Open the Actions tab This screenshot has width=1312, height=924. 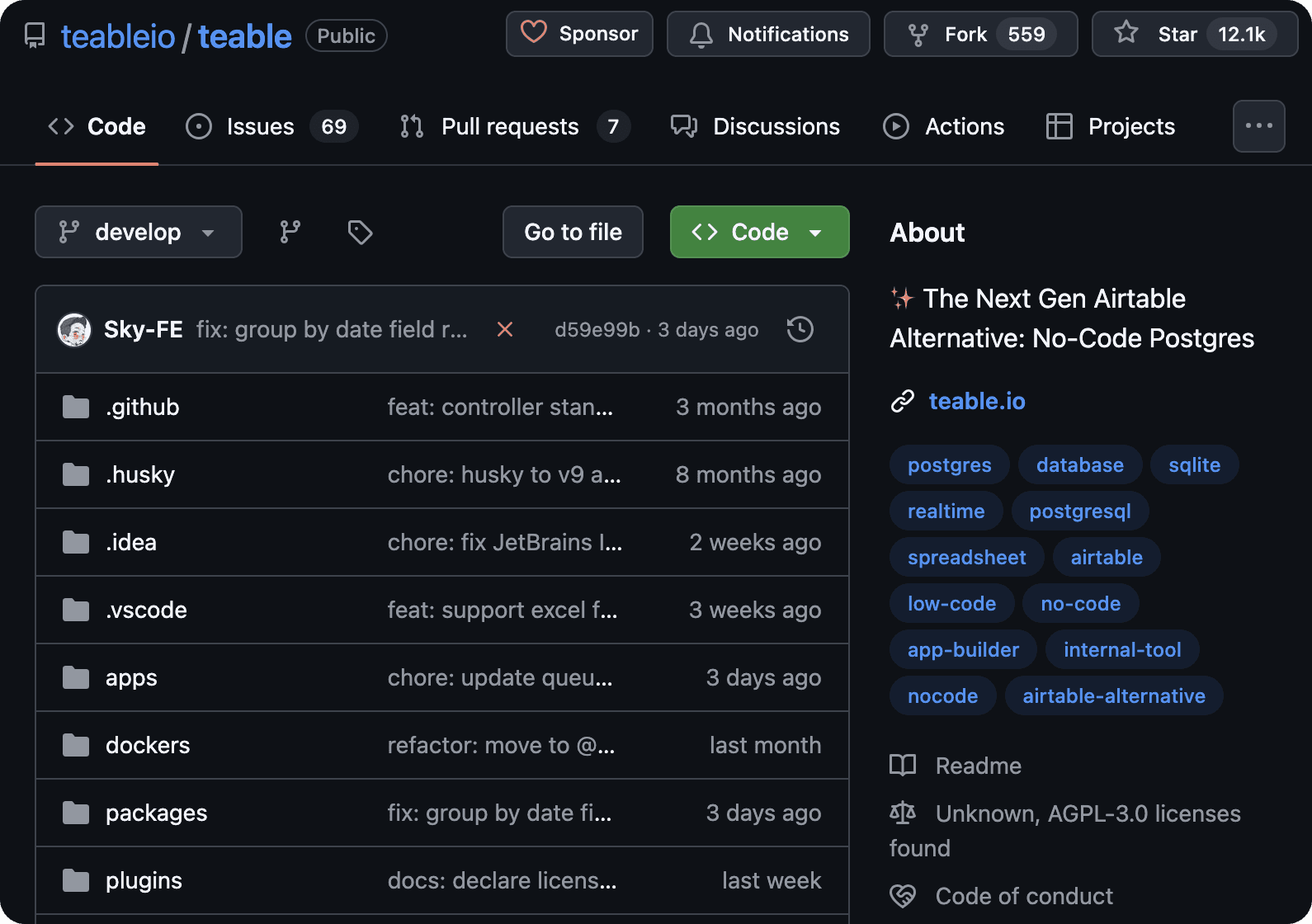pyautogui.click(x=944, y=126)
